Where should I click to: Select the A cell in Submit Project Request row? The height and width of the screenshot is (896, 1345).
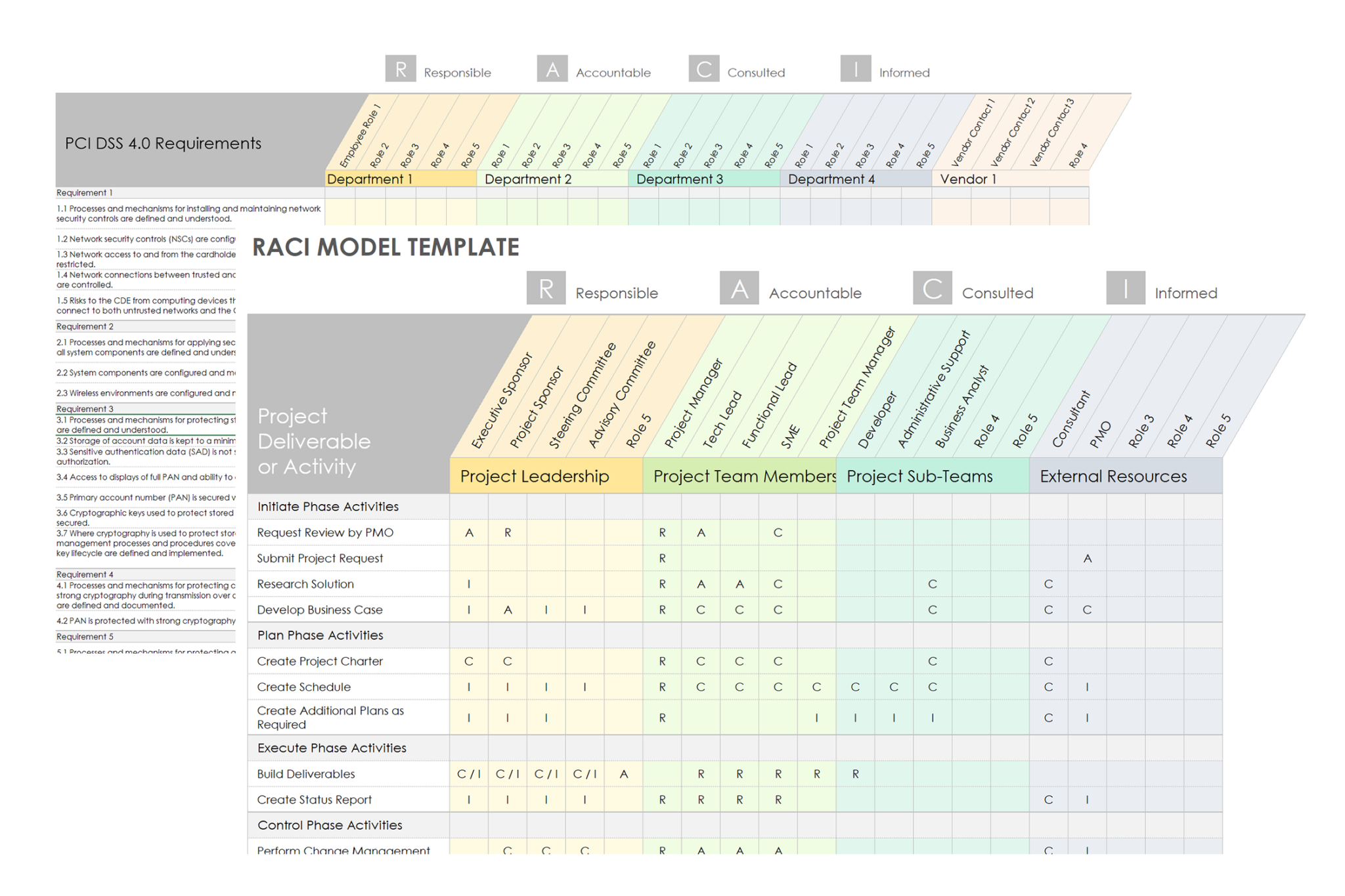tap(1087, 558)
